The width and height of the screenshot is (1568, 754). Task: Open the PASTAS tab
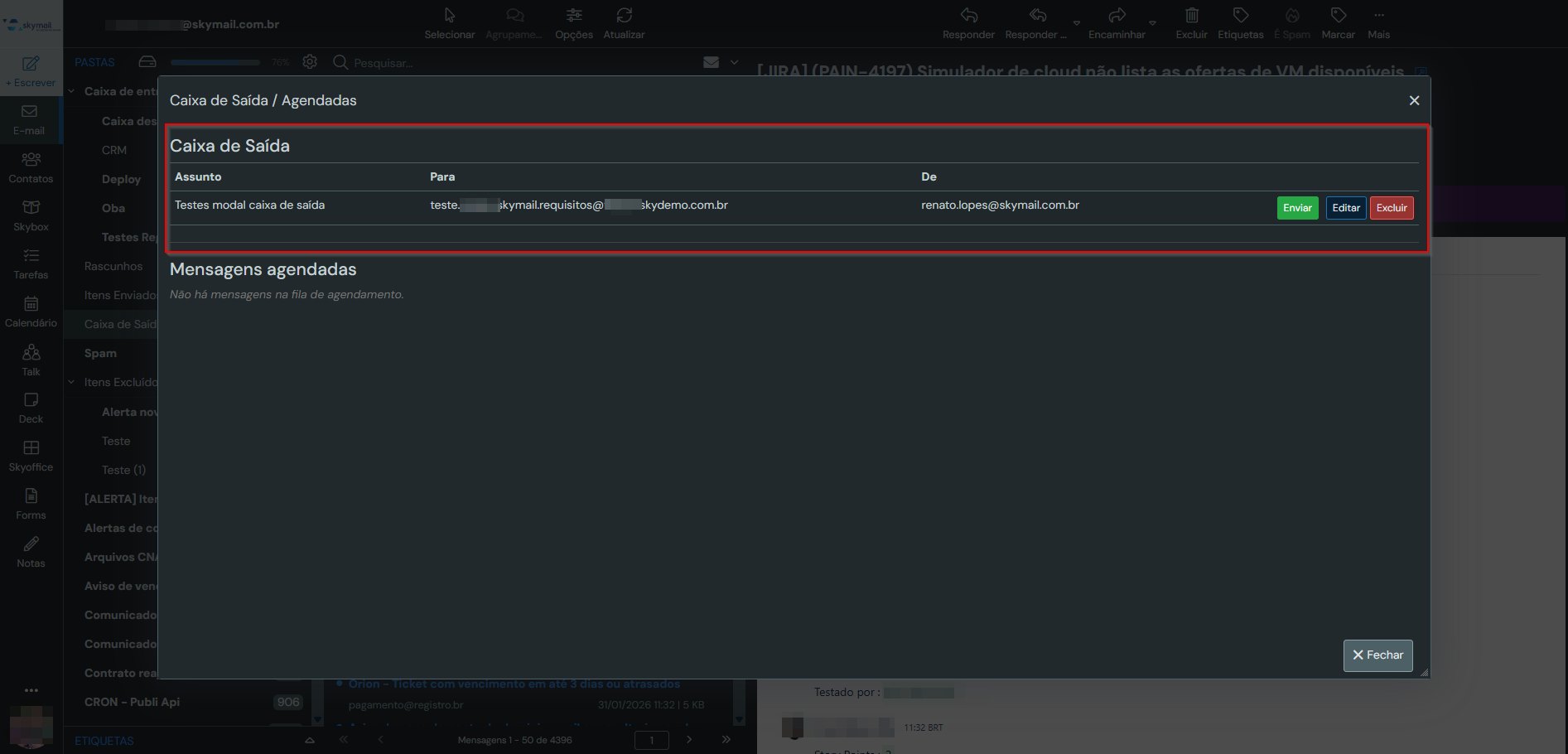[x=94, y=62]
